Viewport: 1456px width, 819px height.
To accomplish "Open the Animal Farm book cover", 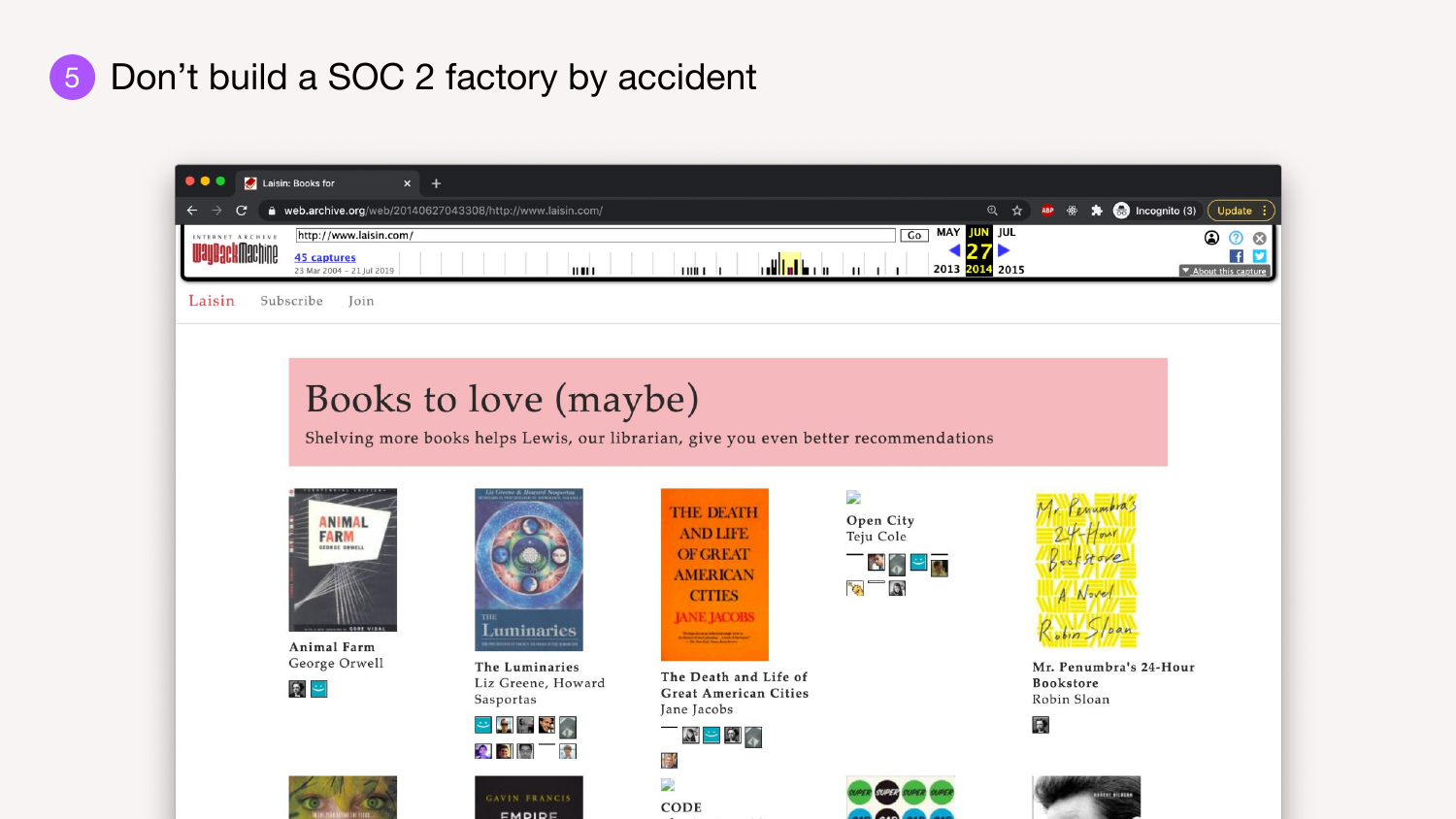I will coord(343,560).
